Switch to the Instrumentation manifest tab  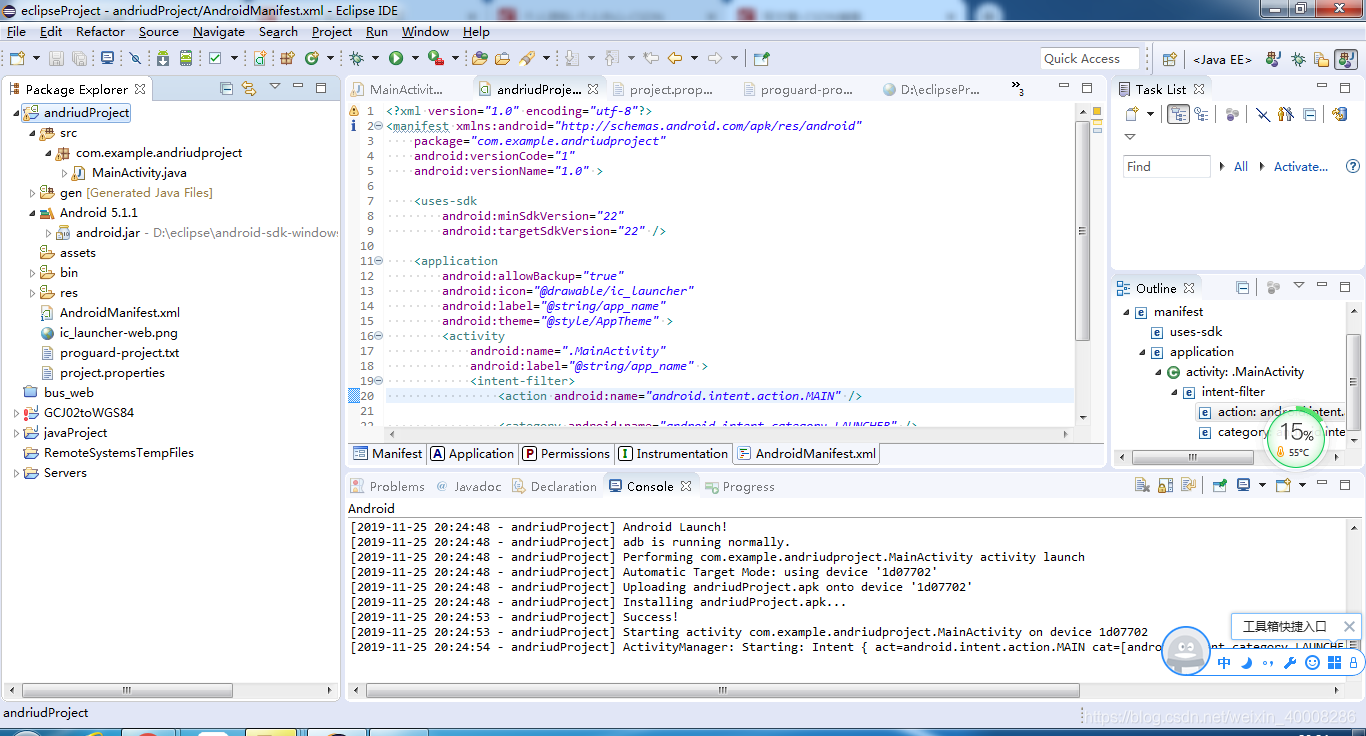point(673,453)
